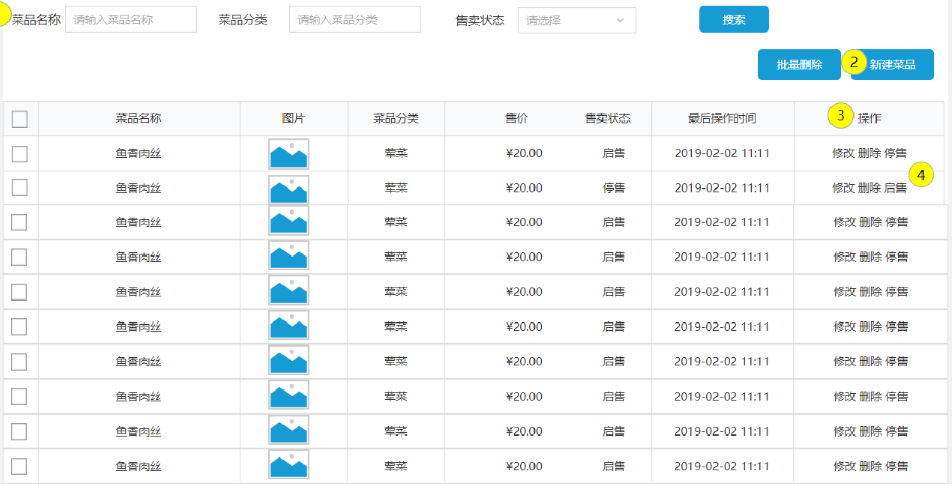Open the 售卖状态 dropdown
The width and height of the screenshot is (952, 485).
tap(576, 20)
